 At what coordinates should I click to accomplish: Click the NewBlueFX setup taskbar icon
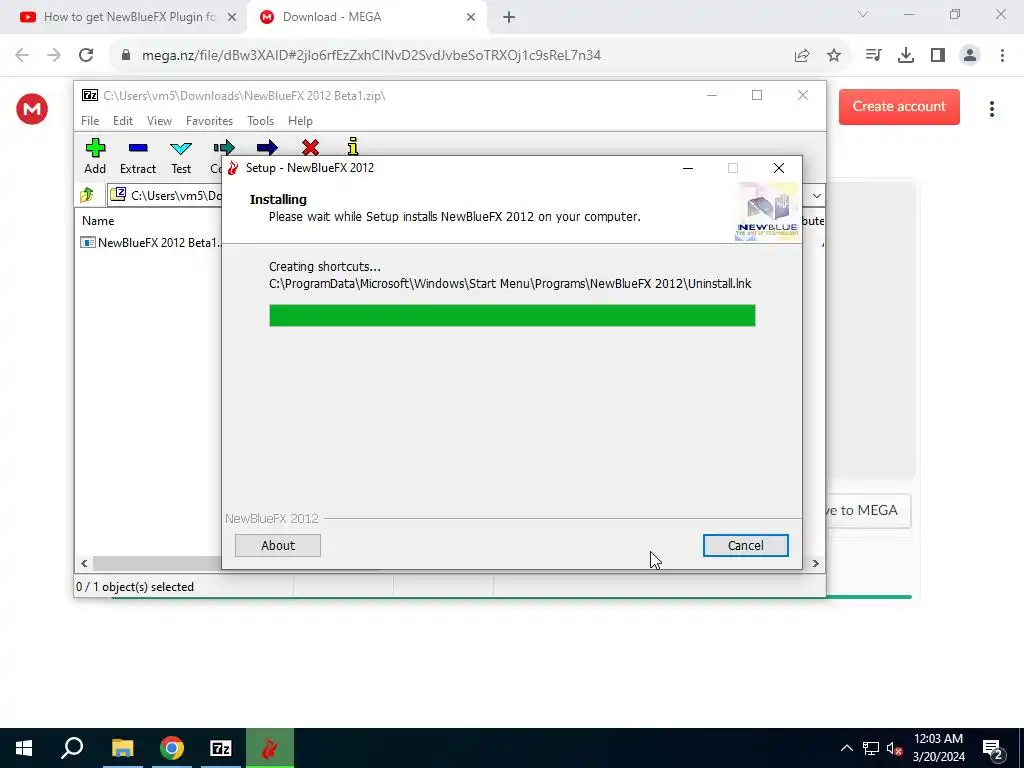click(270, 748)
